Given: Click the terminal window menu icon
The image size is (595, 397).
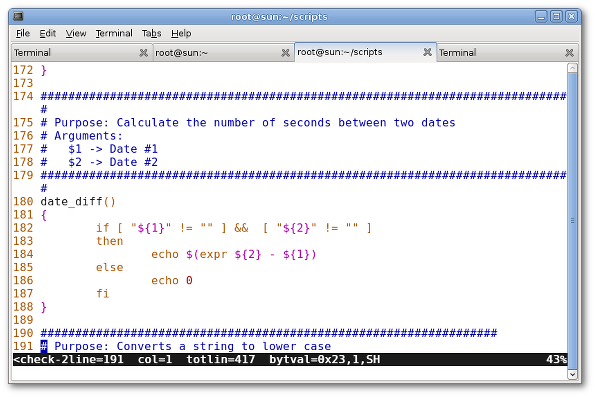Looking at the screenshot, I should coord(18,16).
